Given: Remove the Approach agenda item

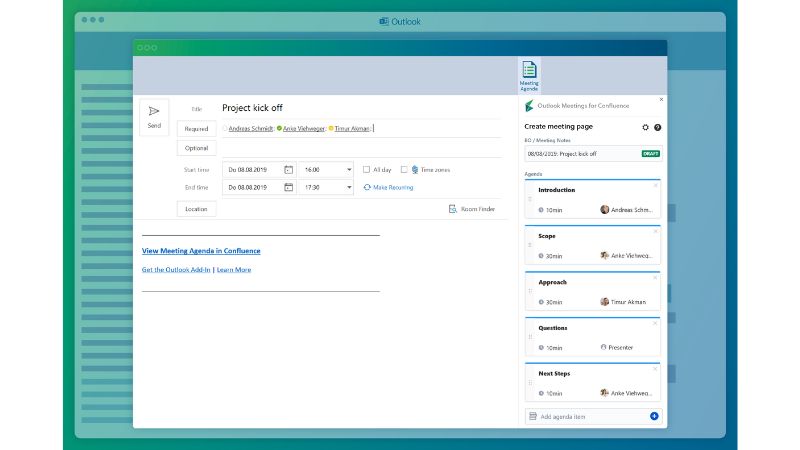Looking at the screenshot, I should tap(656, 277).
